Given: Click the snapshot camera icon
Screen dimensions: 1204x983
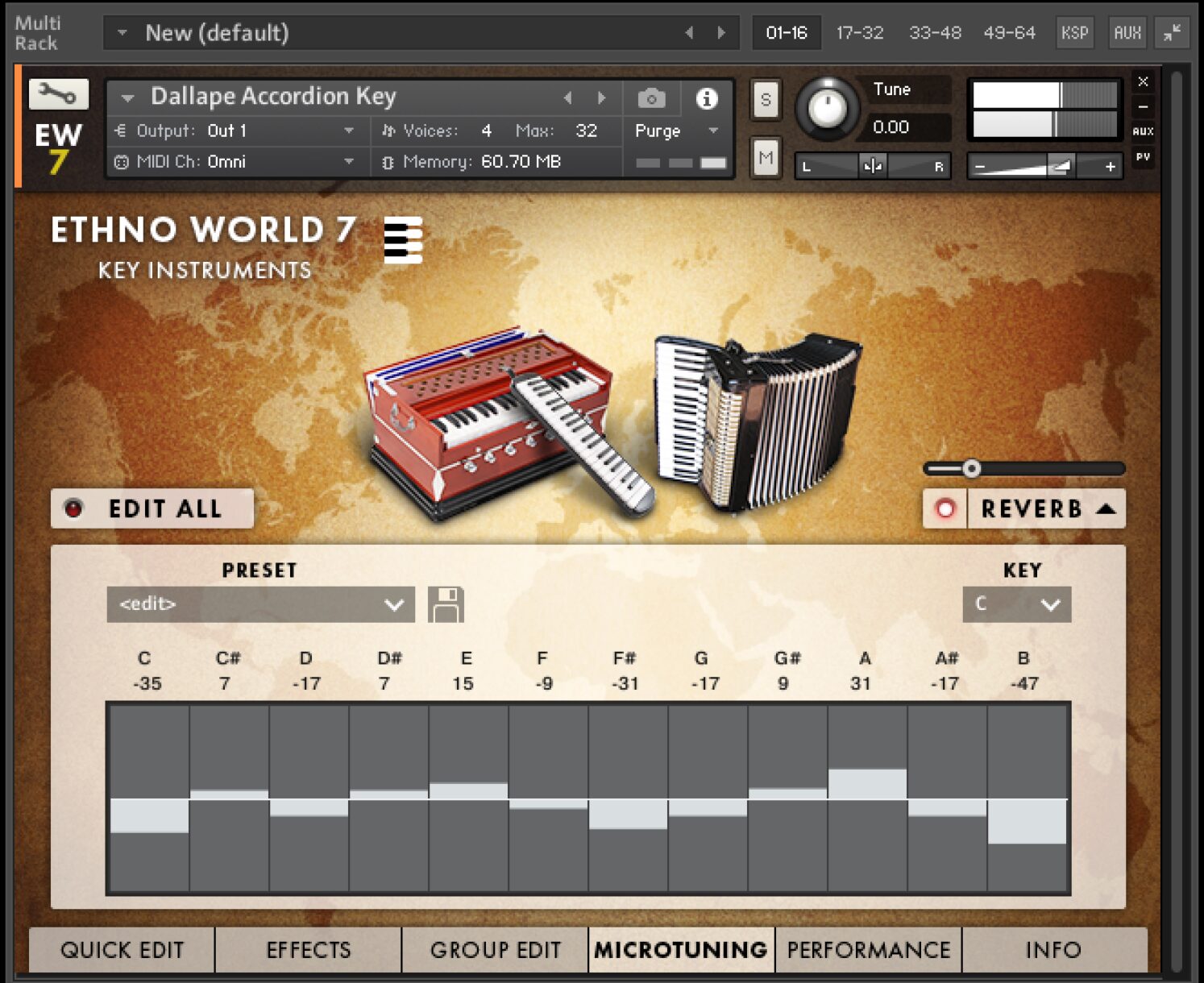Looking at the screenshot, I should click(x=651, y=97).
